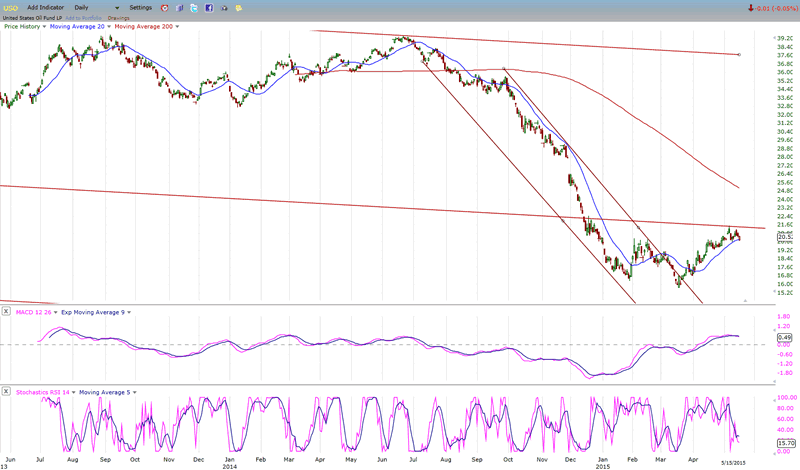
Task: Click the red target share icon
Action: point(165,7)
